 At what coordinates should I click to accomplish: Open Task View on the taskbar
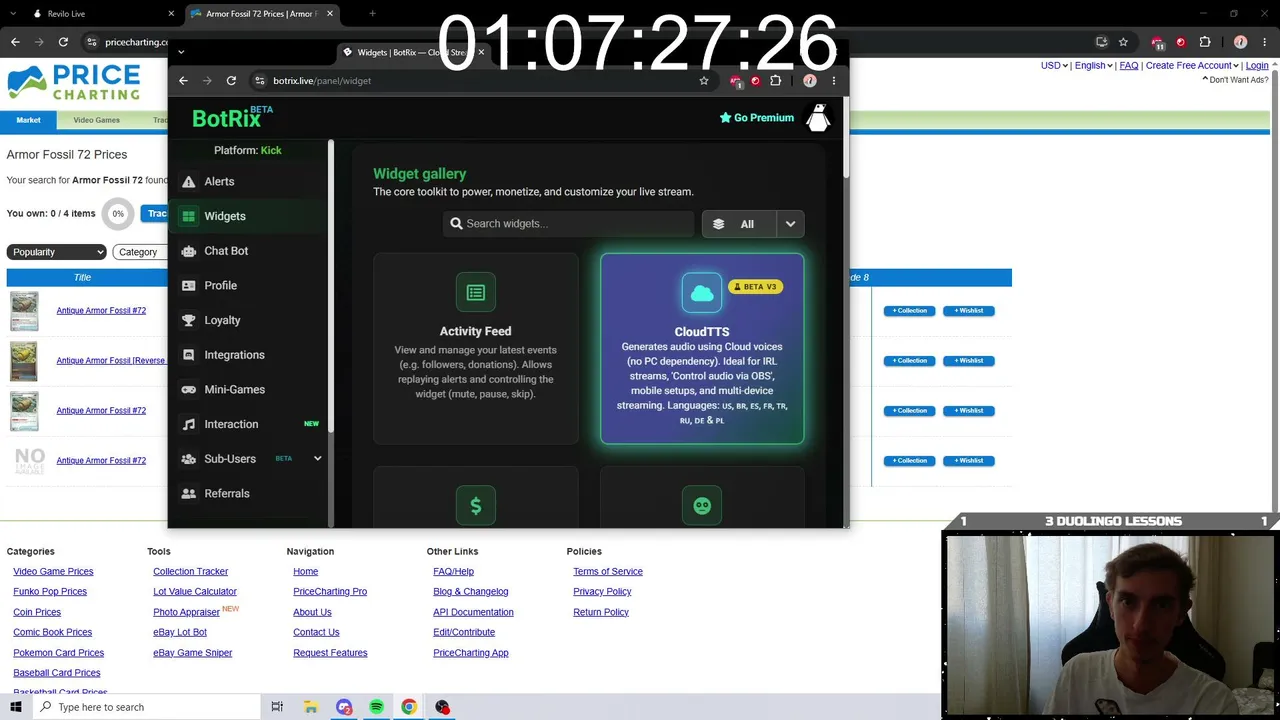click(278, 707)
